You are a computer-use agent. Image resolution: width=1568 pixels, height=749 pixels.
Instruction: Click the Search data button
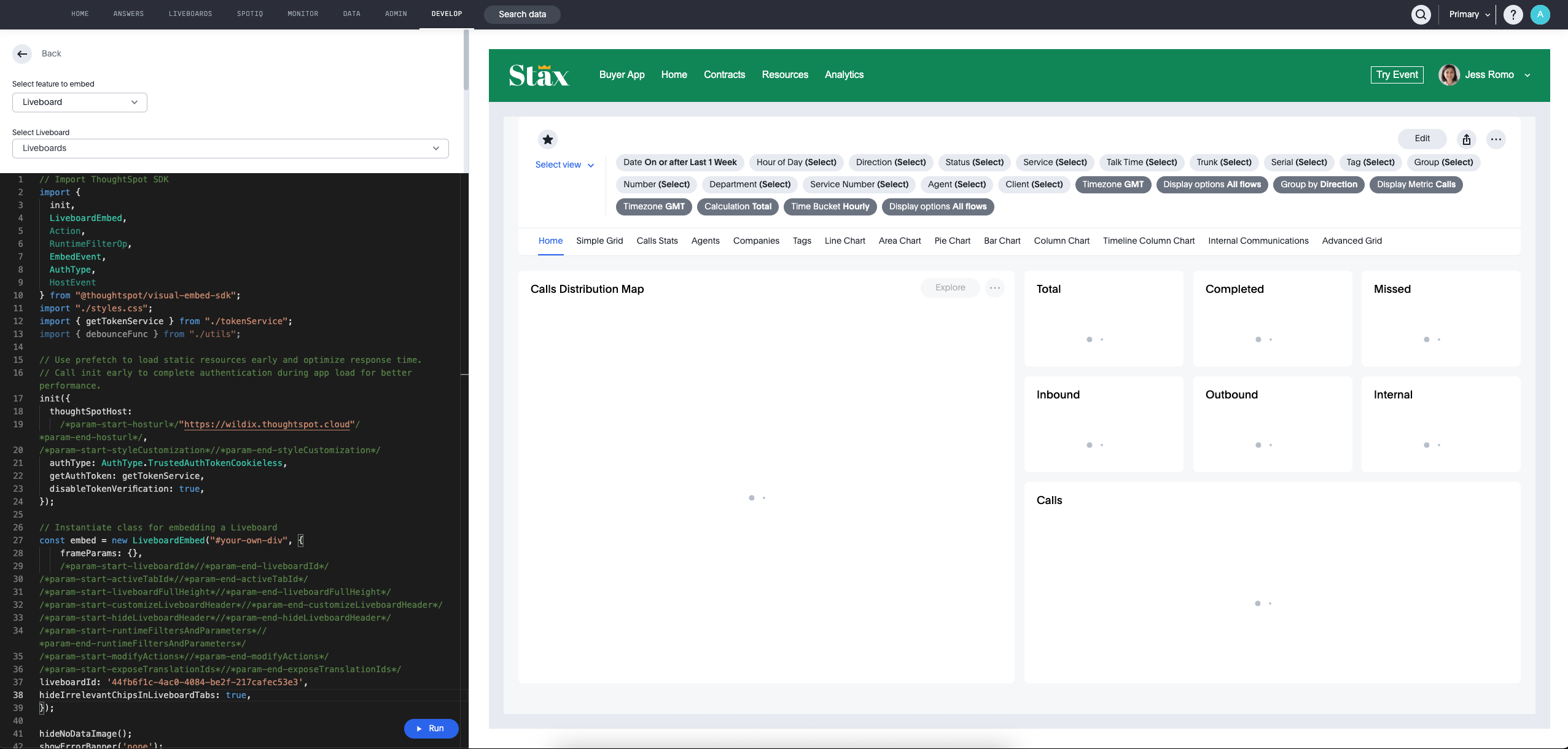(x=522, y=15)
